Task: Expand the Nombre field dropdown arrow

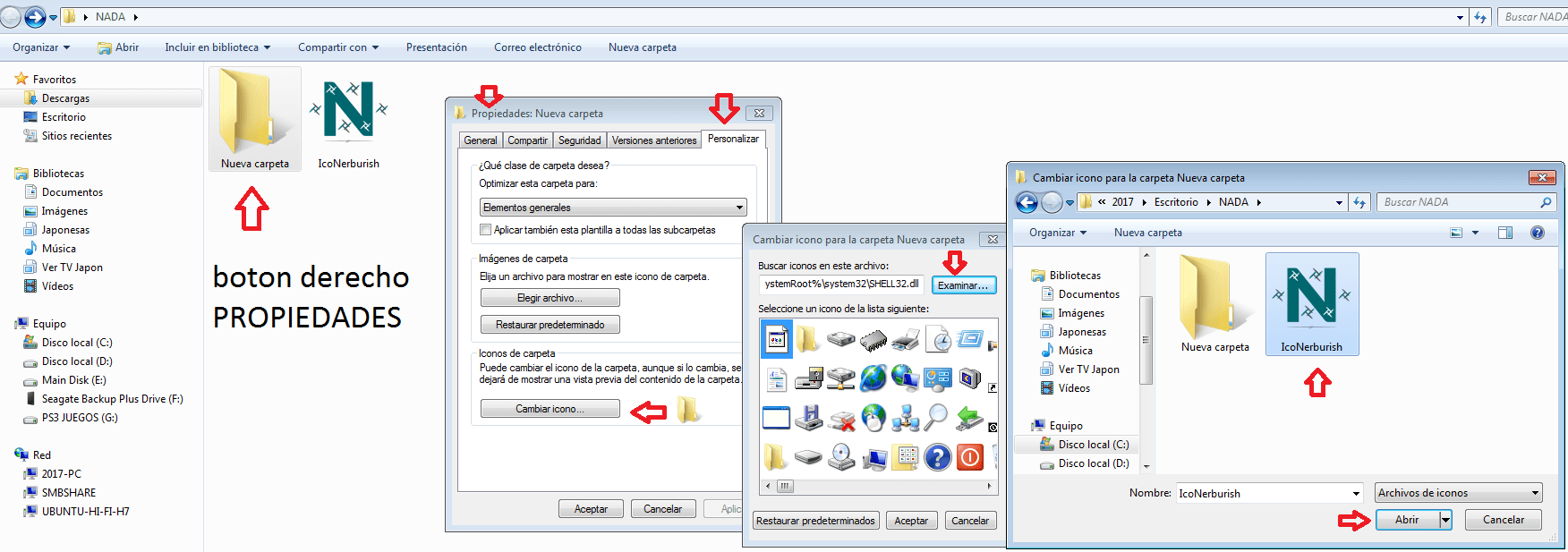Action: coord(1357,494)
